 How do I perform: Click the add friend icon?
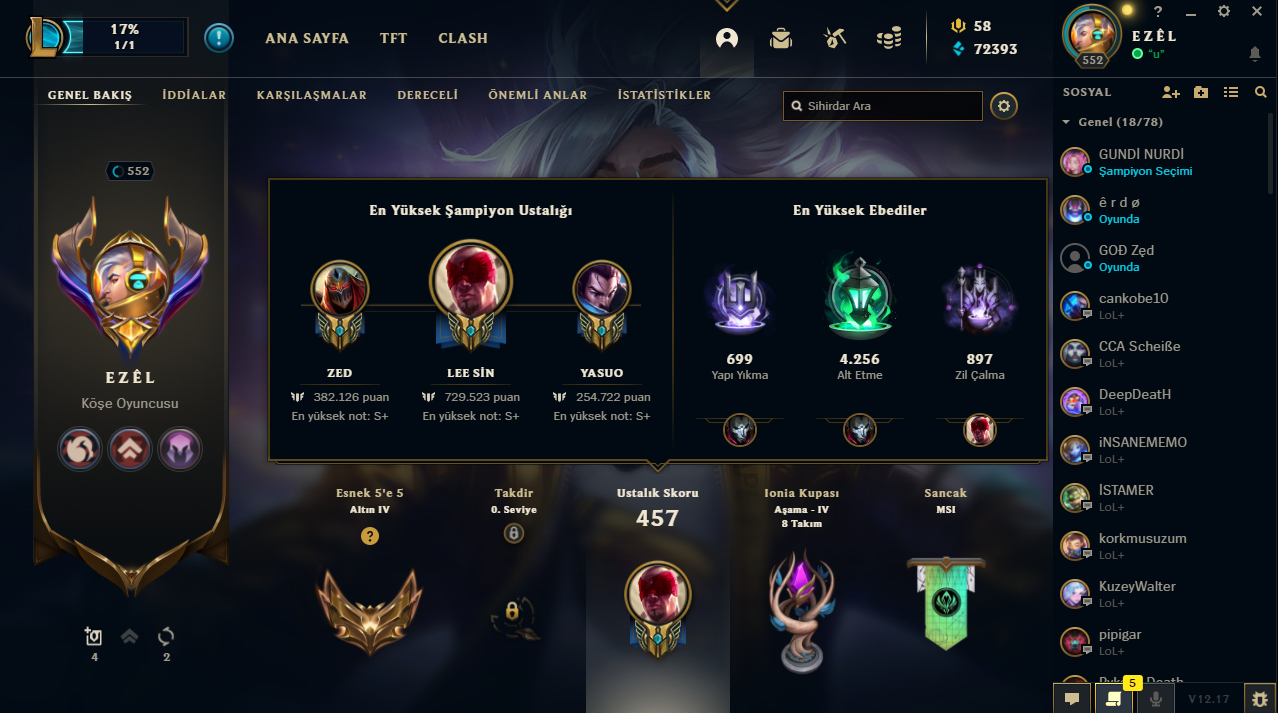pos(1171,92)
